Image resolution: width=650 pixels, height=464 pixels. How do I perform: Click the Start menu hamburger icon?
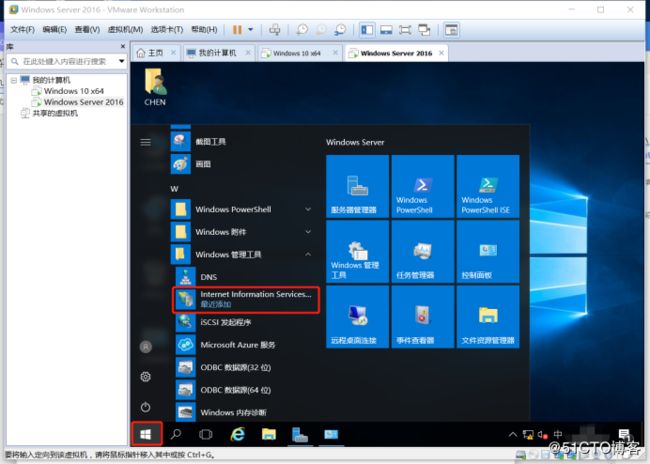[x=146, y=143]
